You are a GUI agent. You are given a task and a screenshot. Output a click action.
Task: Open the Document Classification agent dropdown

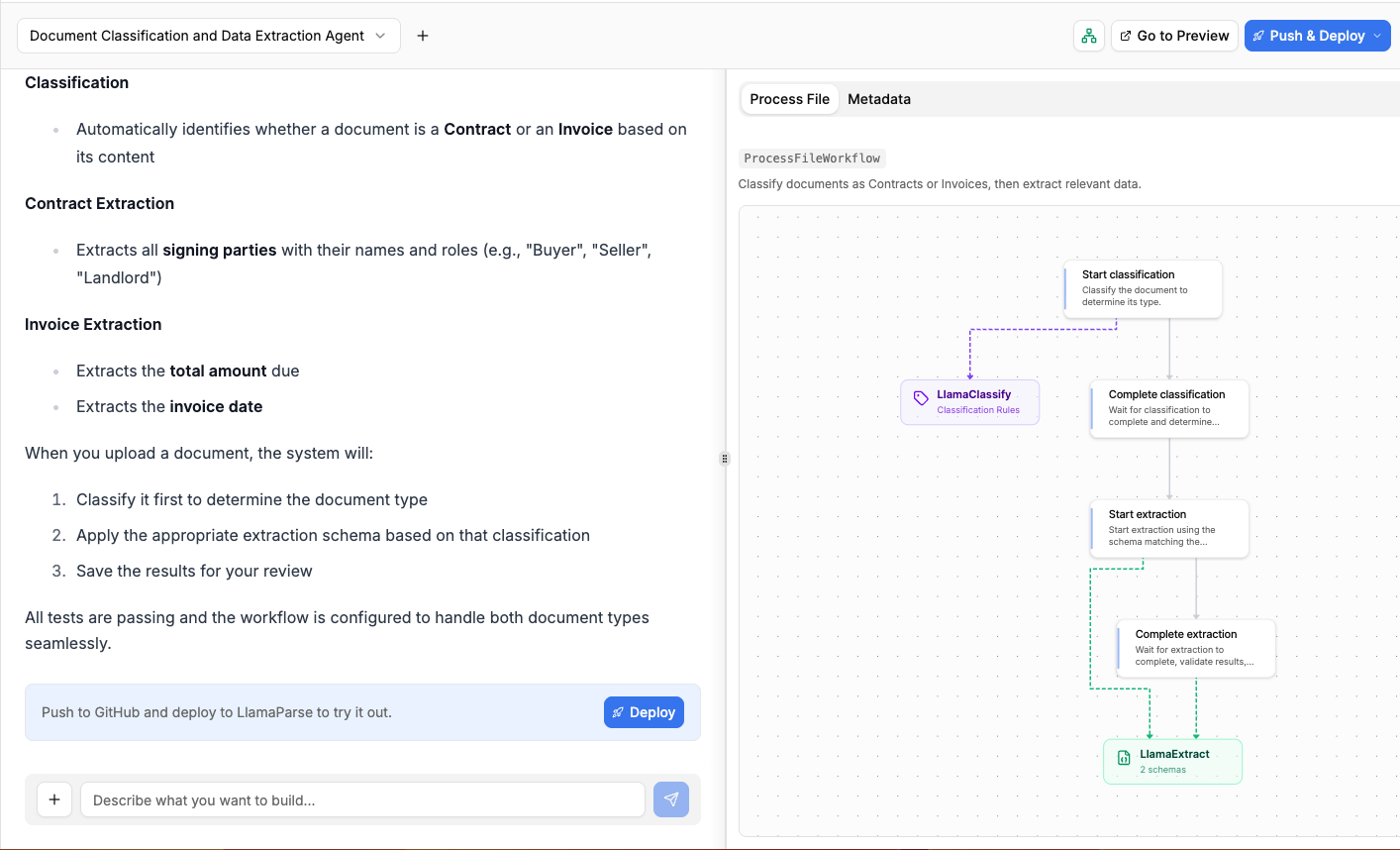208,35
